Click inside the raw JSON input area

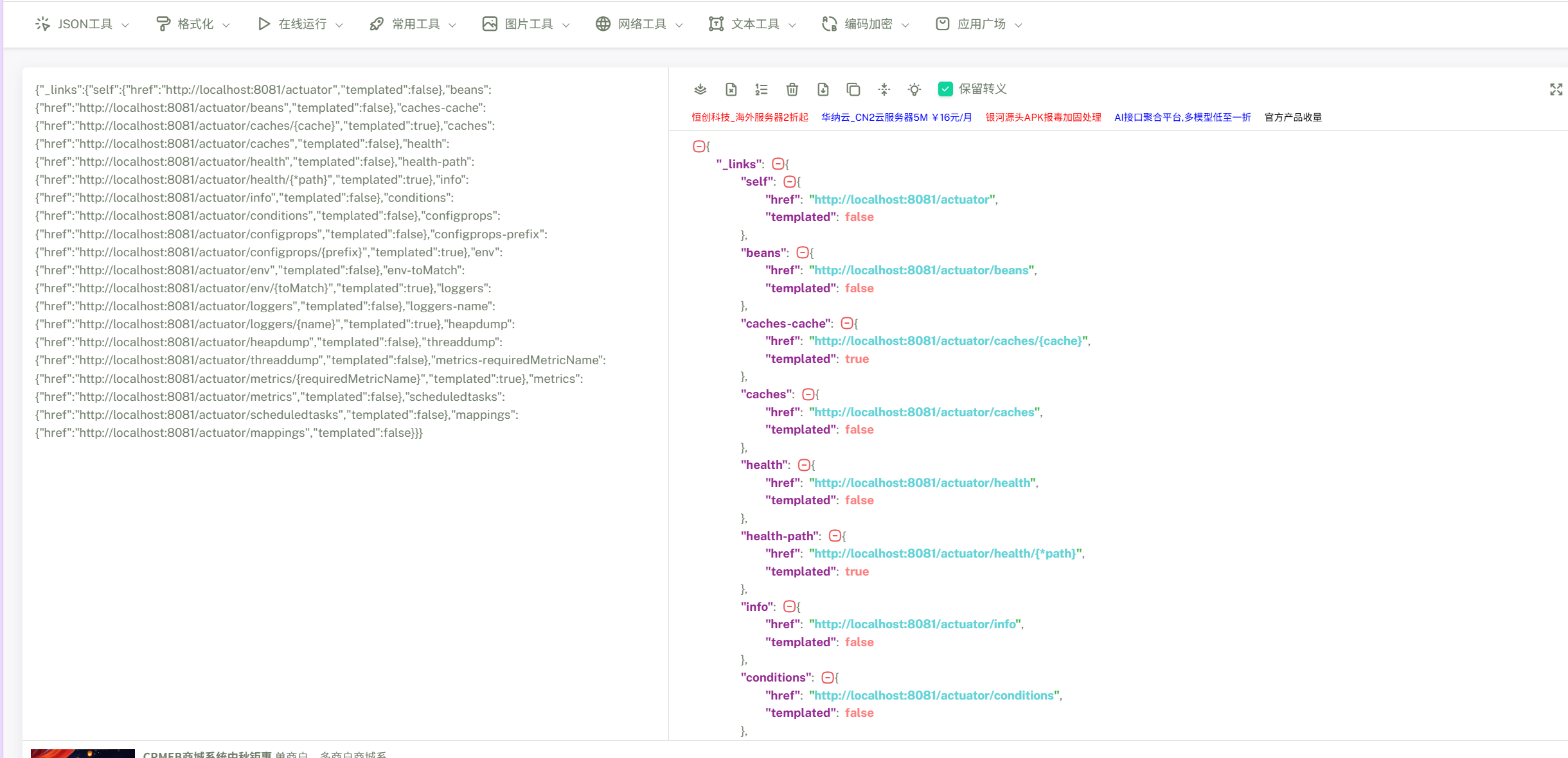[x=344, y=578]
